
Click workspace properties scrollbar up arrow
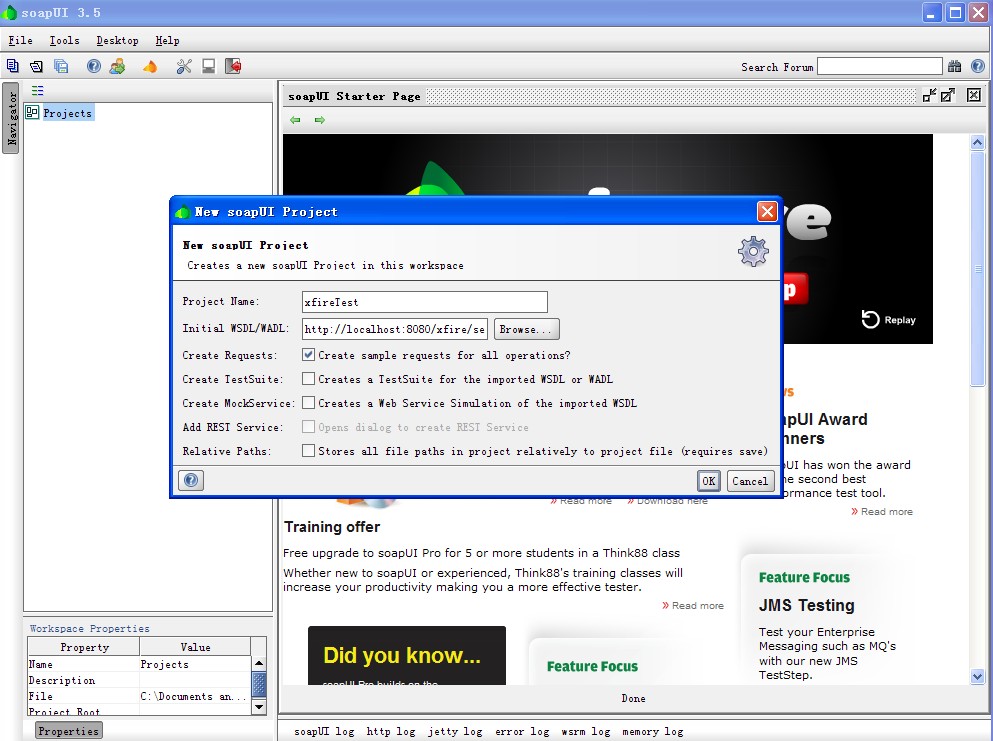coord(259,663)
